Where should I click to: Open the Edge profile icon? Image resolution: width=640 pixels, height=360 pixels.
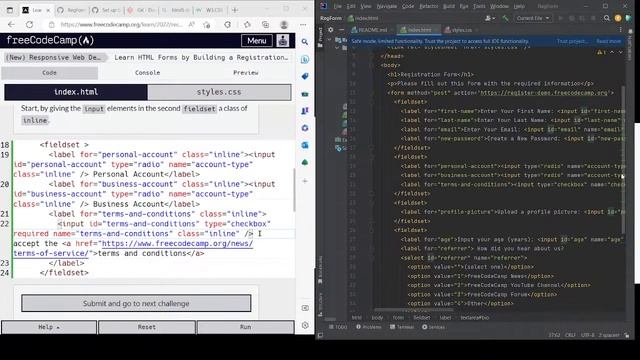point(284,24)
